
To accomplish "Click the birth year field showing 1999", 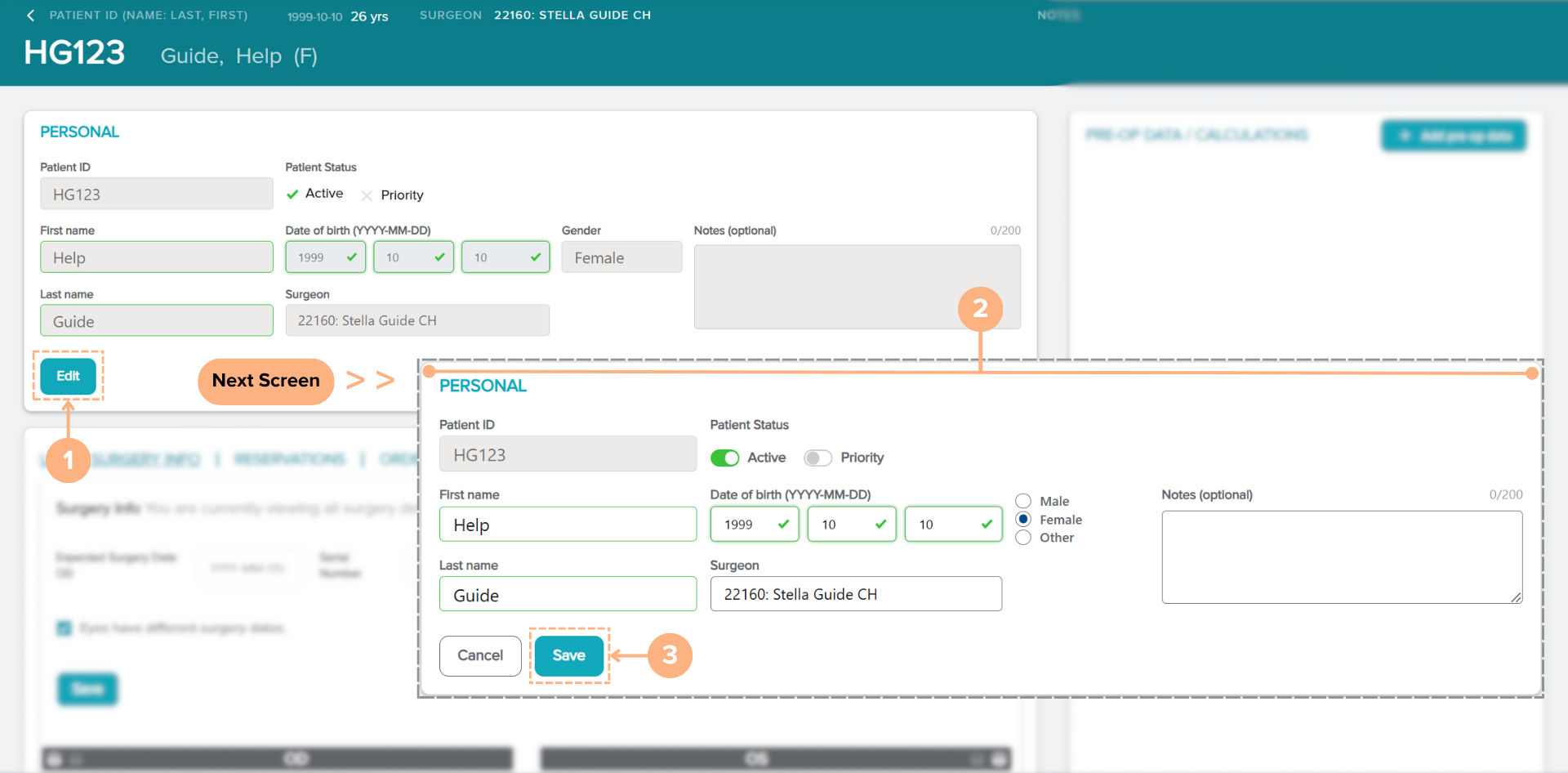I will click(x=753, y=525).
